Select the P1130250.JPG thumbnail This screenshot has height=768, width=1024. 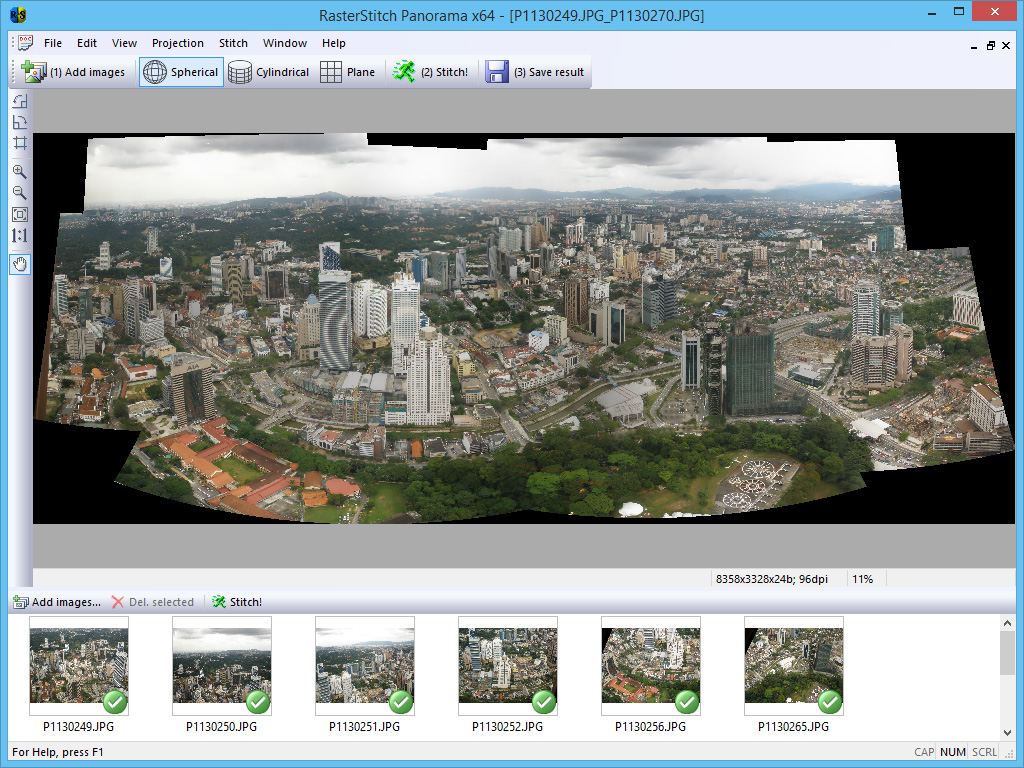221,665
